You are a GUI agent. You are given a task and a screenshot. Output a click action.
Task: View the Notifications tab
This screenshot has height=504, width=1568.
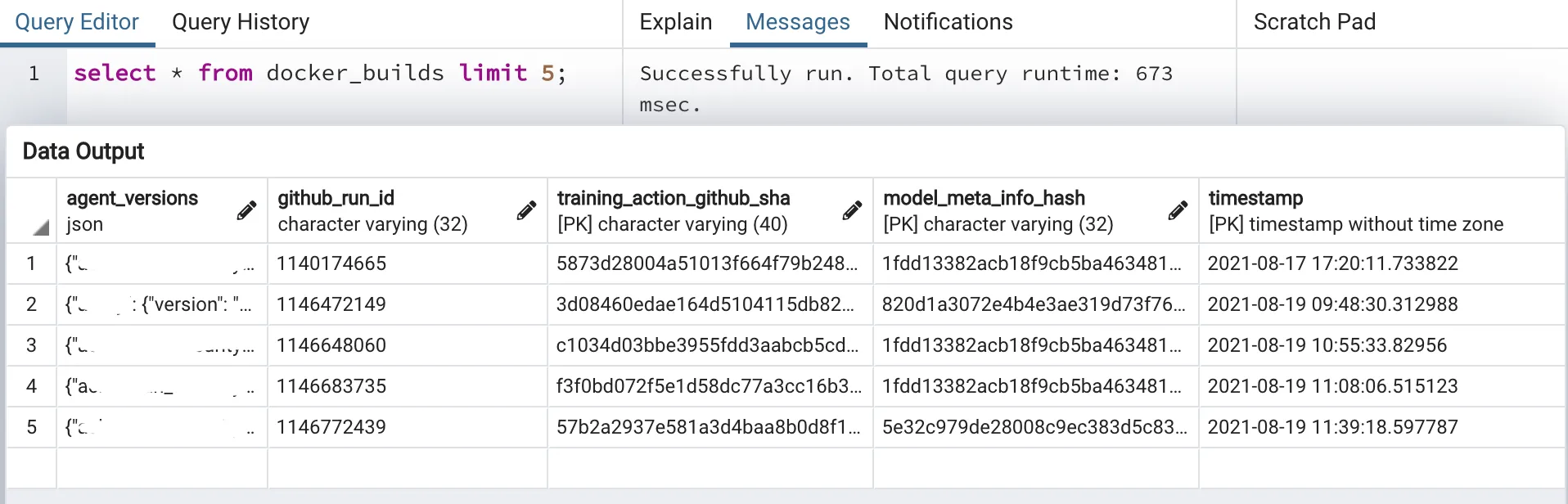[947, 22]
